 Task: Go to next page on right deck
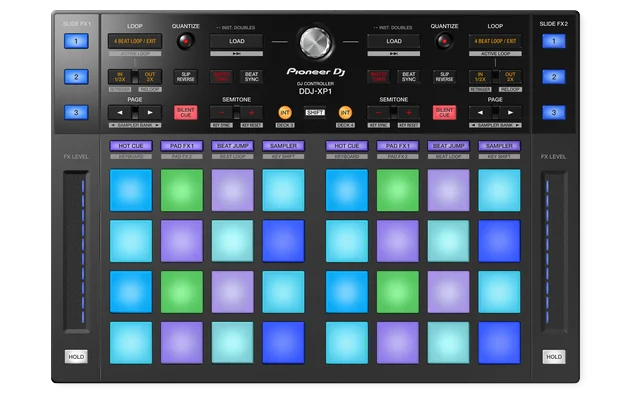(x=510, y=113)
